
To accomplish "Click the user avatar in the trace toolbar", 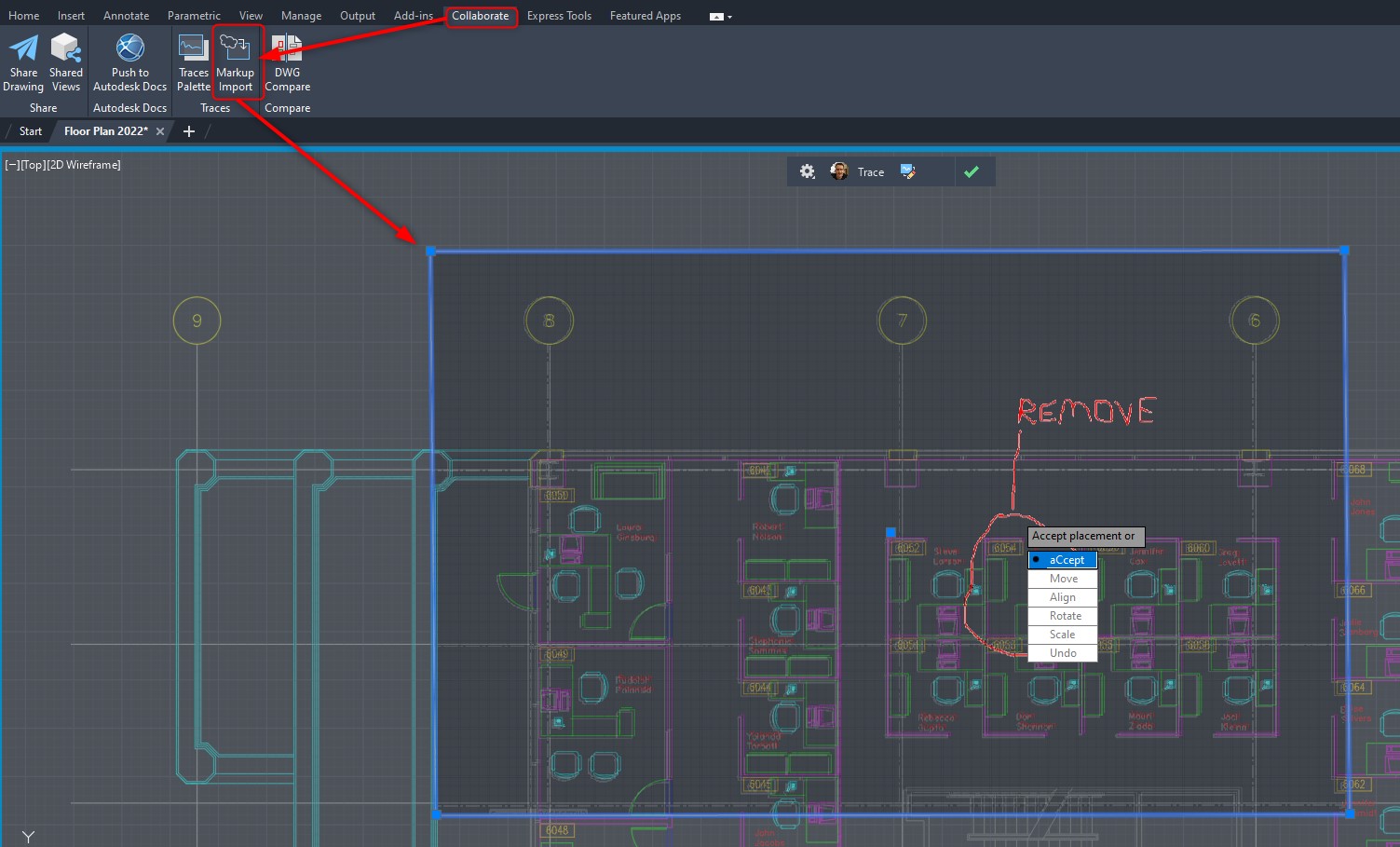I will point(839,171).
